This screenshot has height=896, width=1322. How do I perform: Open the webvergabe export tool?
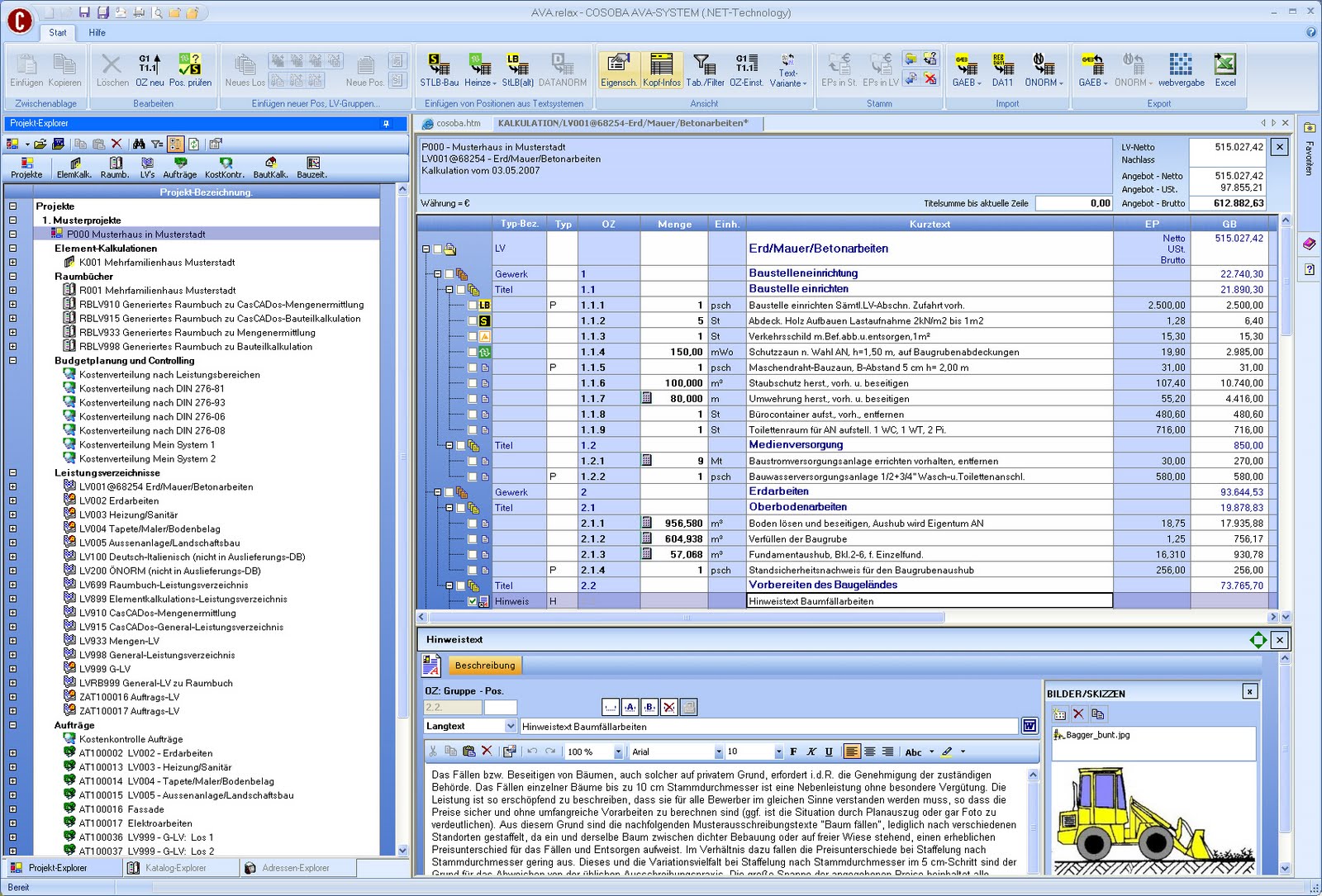(x=1181, y=69)
